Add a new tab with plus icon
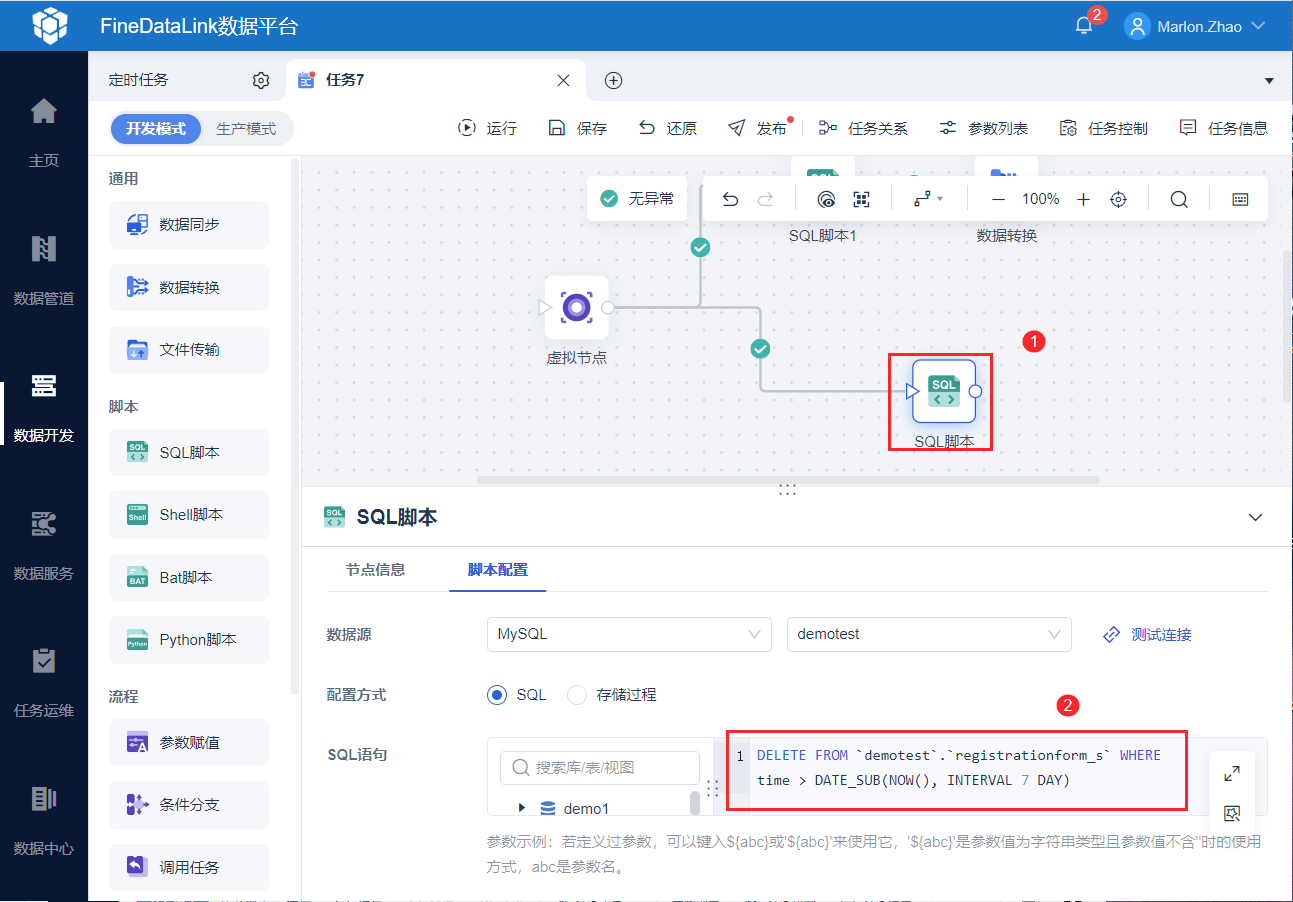The height and width of the screenshot is (902, 1293). coord(614,81)
